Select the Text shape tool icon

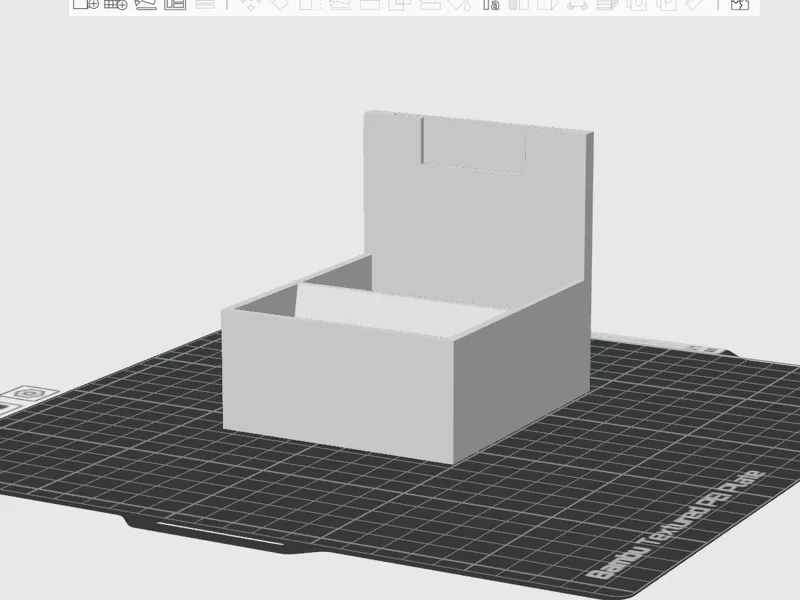tap(491, 5)
